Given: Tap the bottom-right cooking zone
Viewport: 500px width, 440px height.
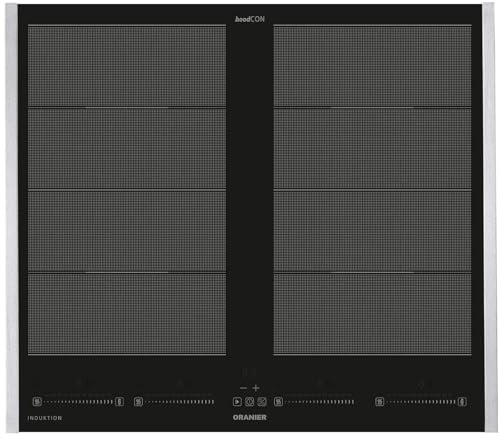Looking at the screenshot, I should [x=372, y=314].
